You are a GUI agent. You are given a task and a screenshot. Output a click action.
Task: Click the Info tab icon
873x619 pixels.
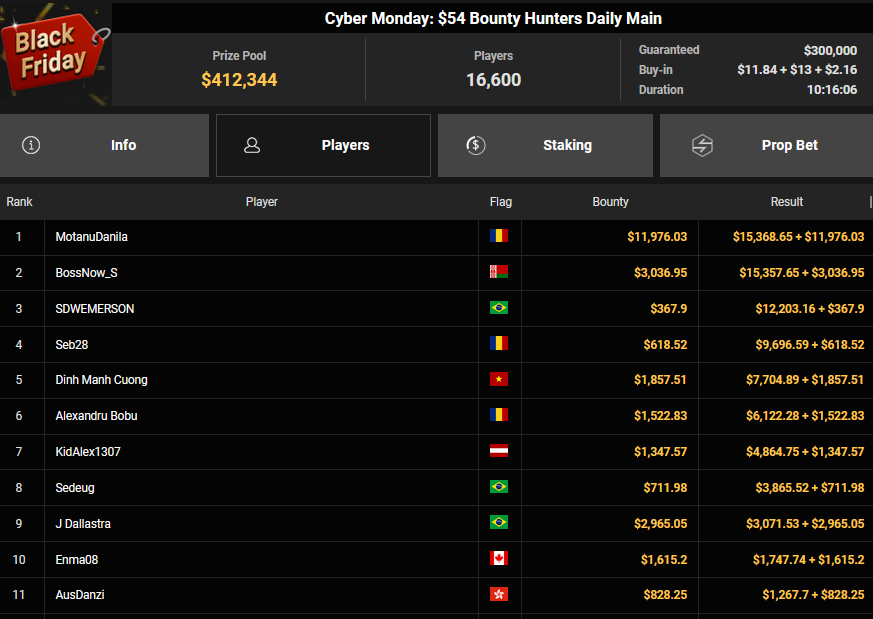31,145
